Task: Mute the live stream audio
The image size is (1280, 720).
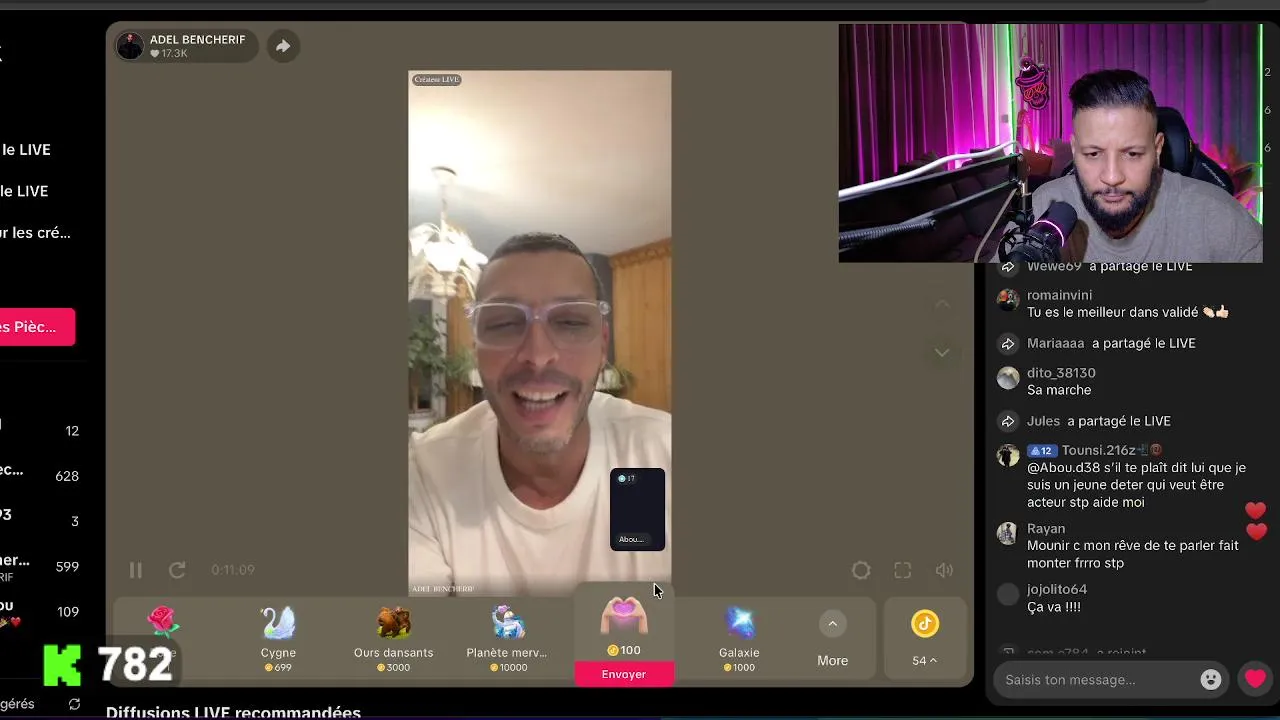Action: [x=944, y=570]
